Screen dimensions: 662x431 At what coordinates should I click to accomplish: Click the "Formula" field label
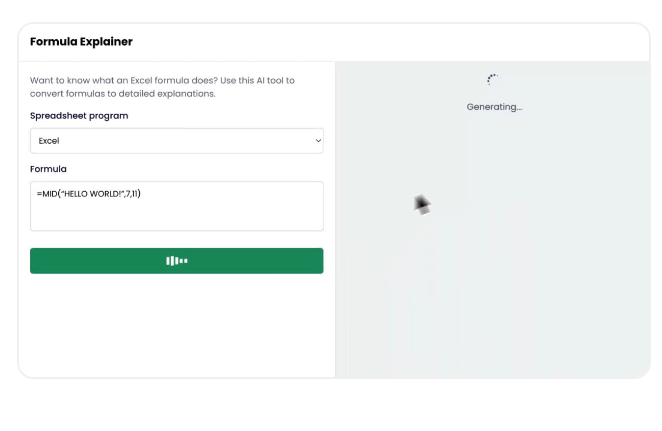coord(48,169)
